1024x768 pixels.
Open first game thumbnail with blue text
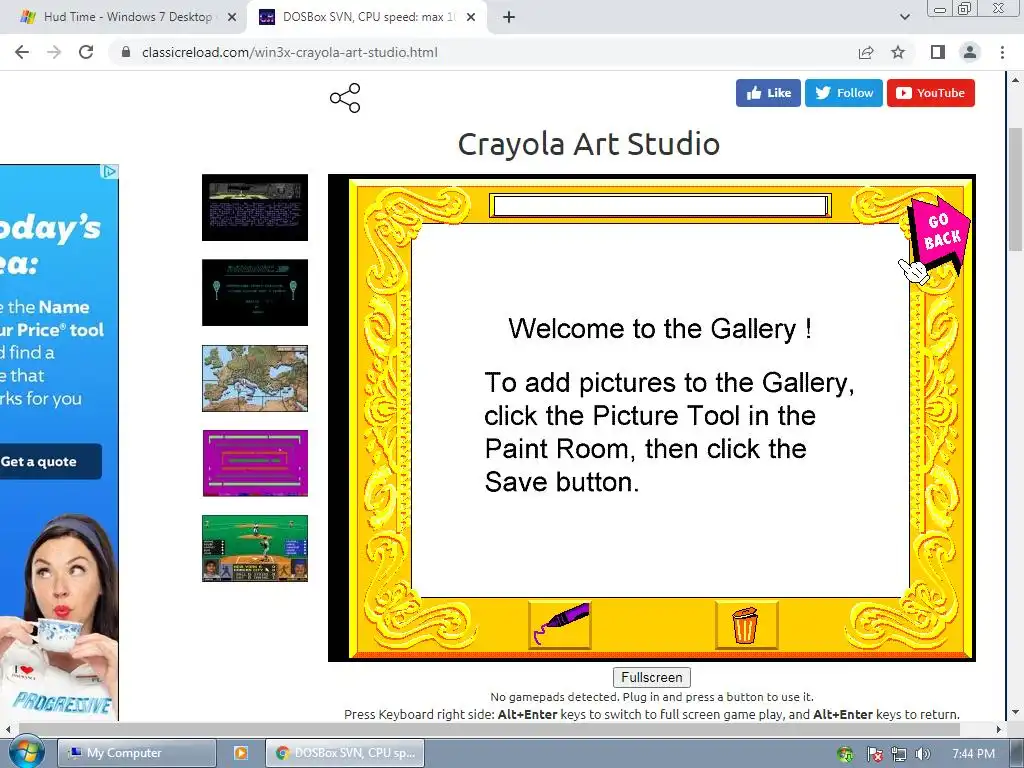[255, 208]
